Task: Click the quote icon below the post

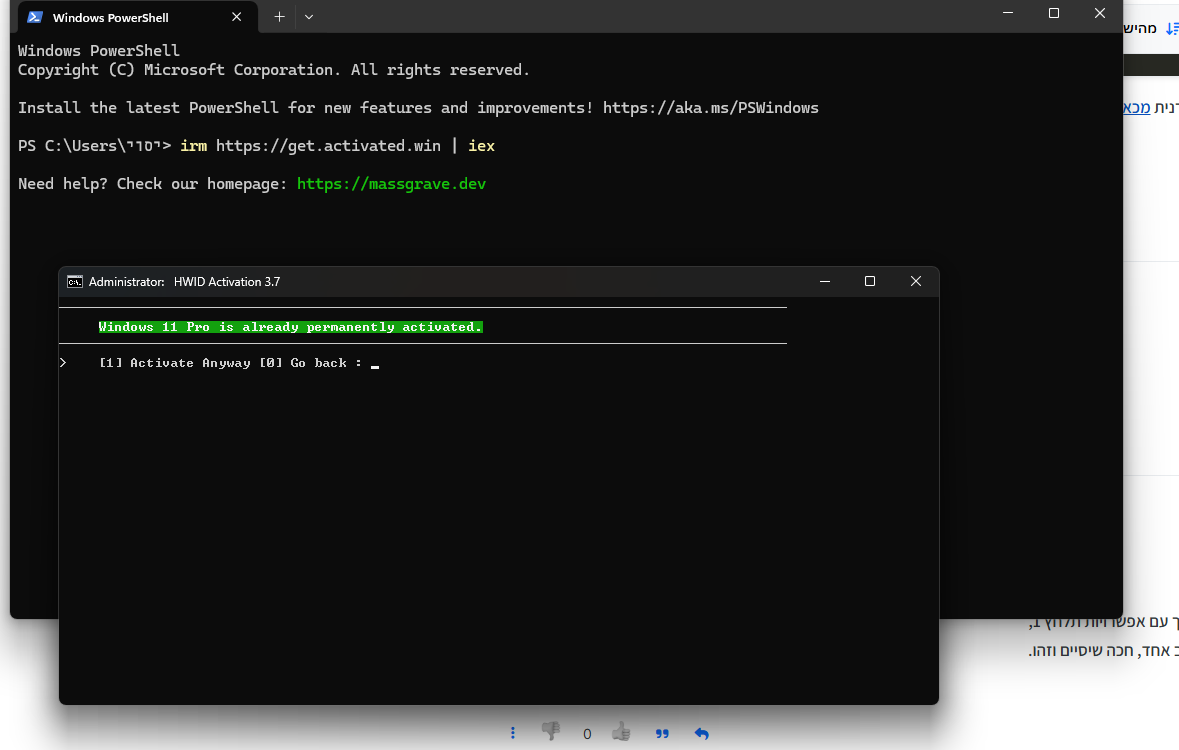Action: tap(662, 733)
